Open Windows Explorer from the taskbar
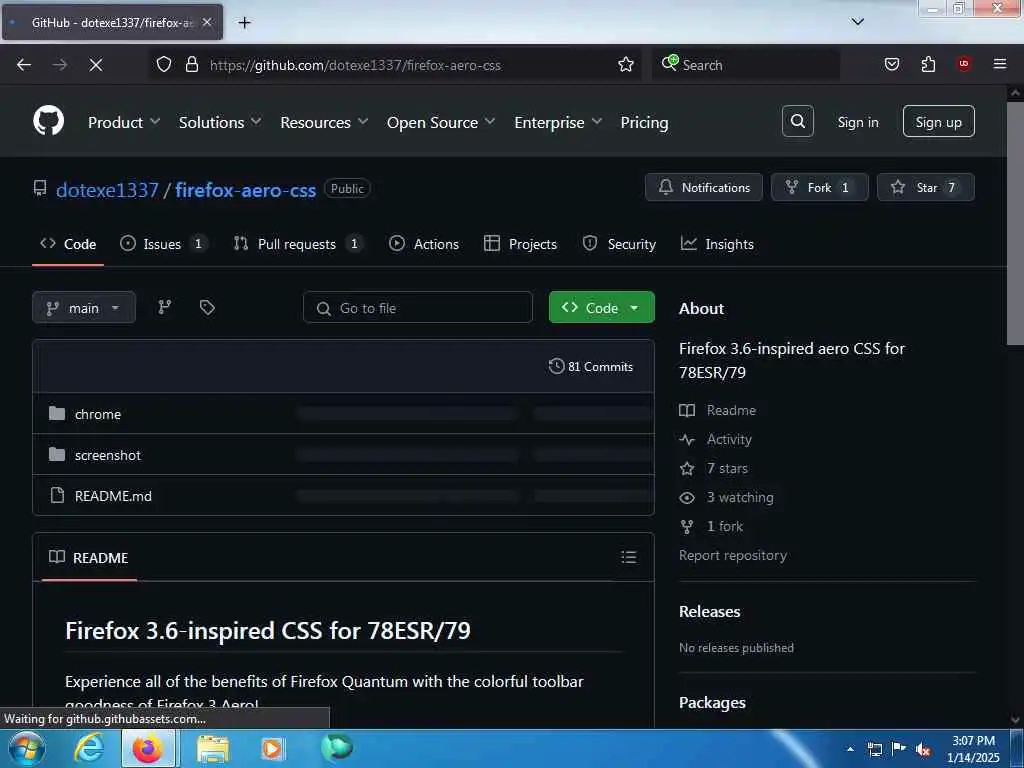The image size is (1024, 768). (x=213, y=749)
